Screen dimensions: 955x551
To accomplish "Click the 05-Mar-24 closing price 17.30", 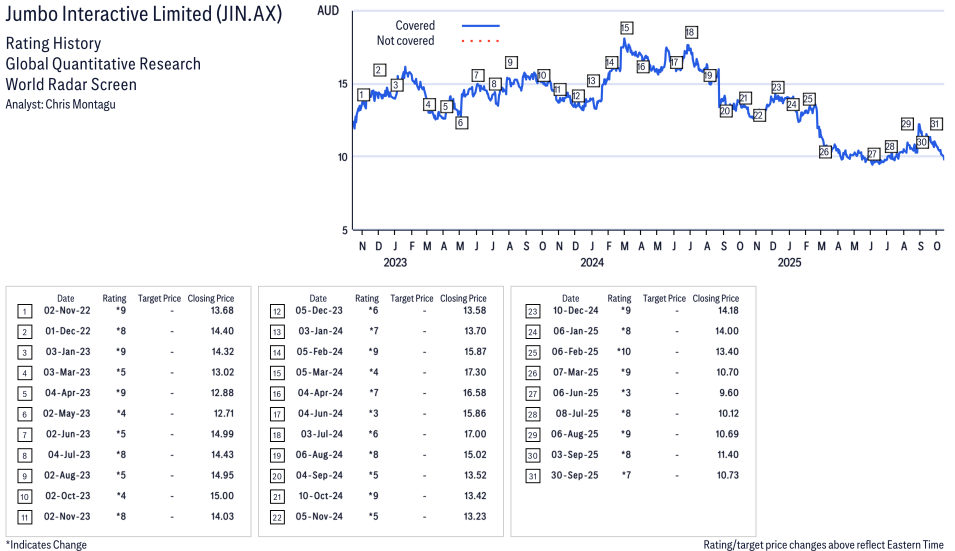I will pyautogui.click(x=474, y=372).
